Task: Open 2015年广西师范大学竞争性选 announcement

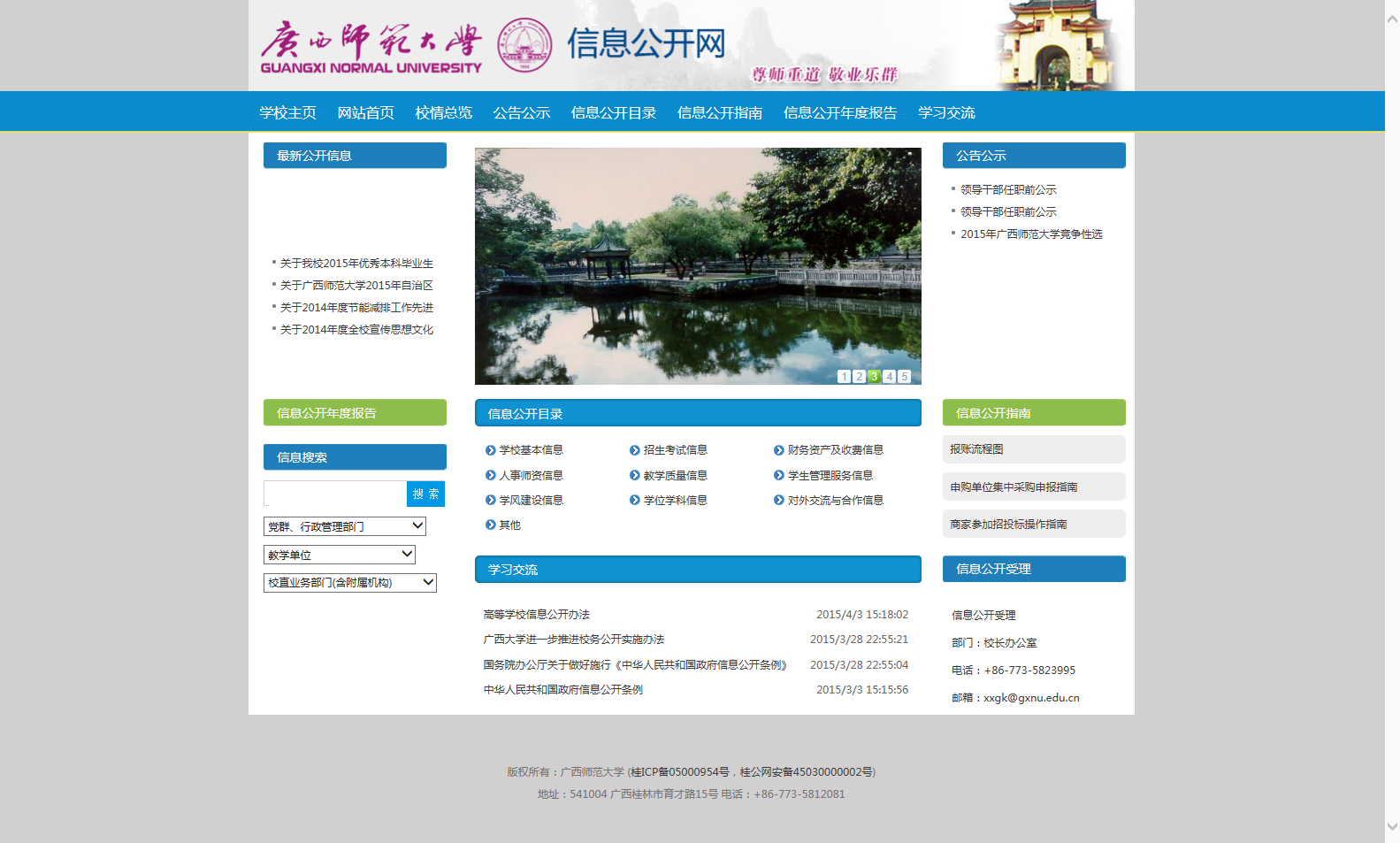Action: [x=1031, y=234]
